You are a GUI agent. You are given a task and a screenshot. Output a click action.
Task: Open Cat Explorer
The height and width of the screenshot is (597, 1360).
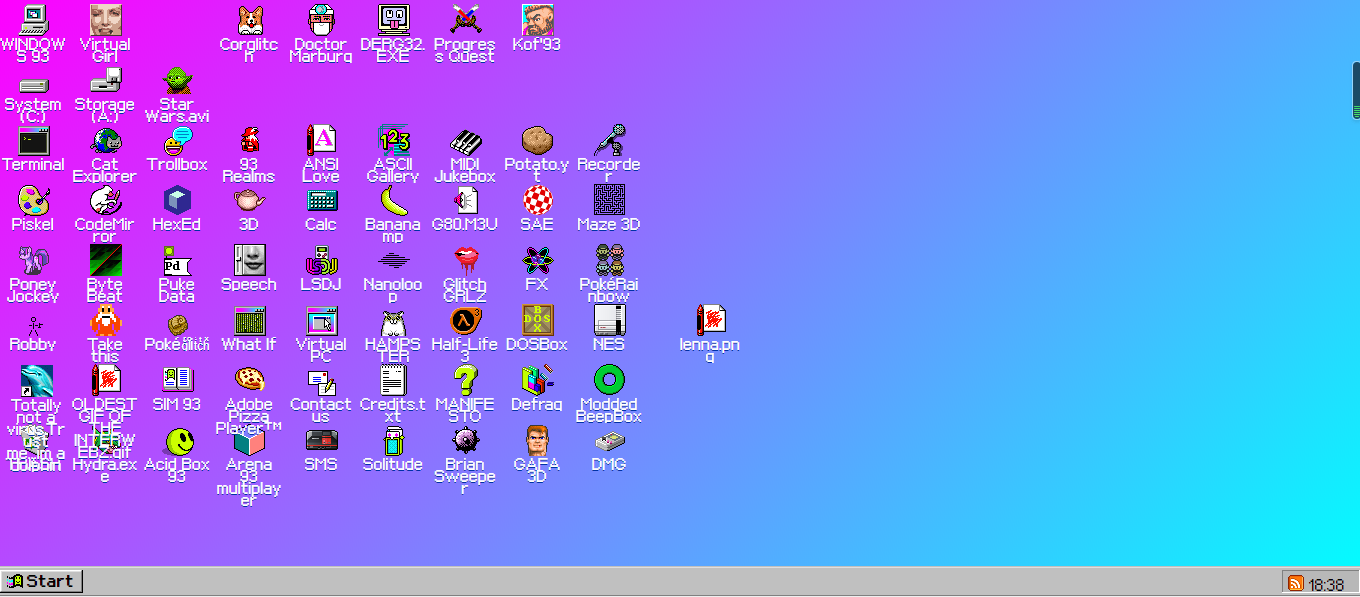point(104,140)
